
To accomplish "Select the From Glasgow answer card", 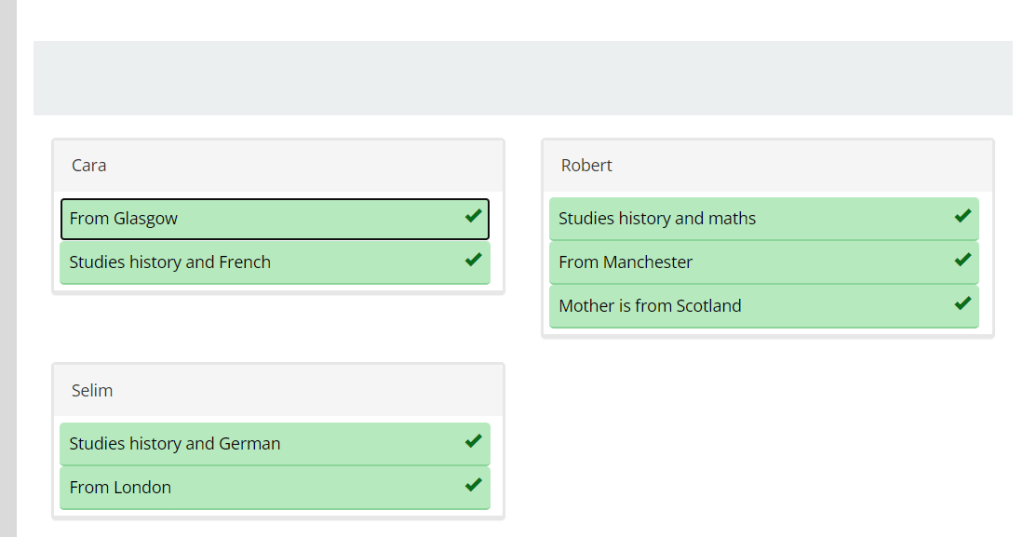I will pos(260,219).
